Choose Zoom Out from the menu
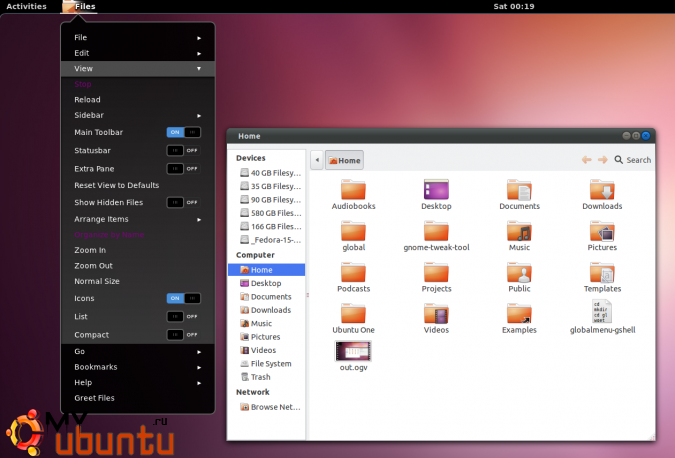The image size is (675, 458). pyautogui.click(x=138, y=266)
